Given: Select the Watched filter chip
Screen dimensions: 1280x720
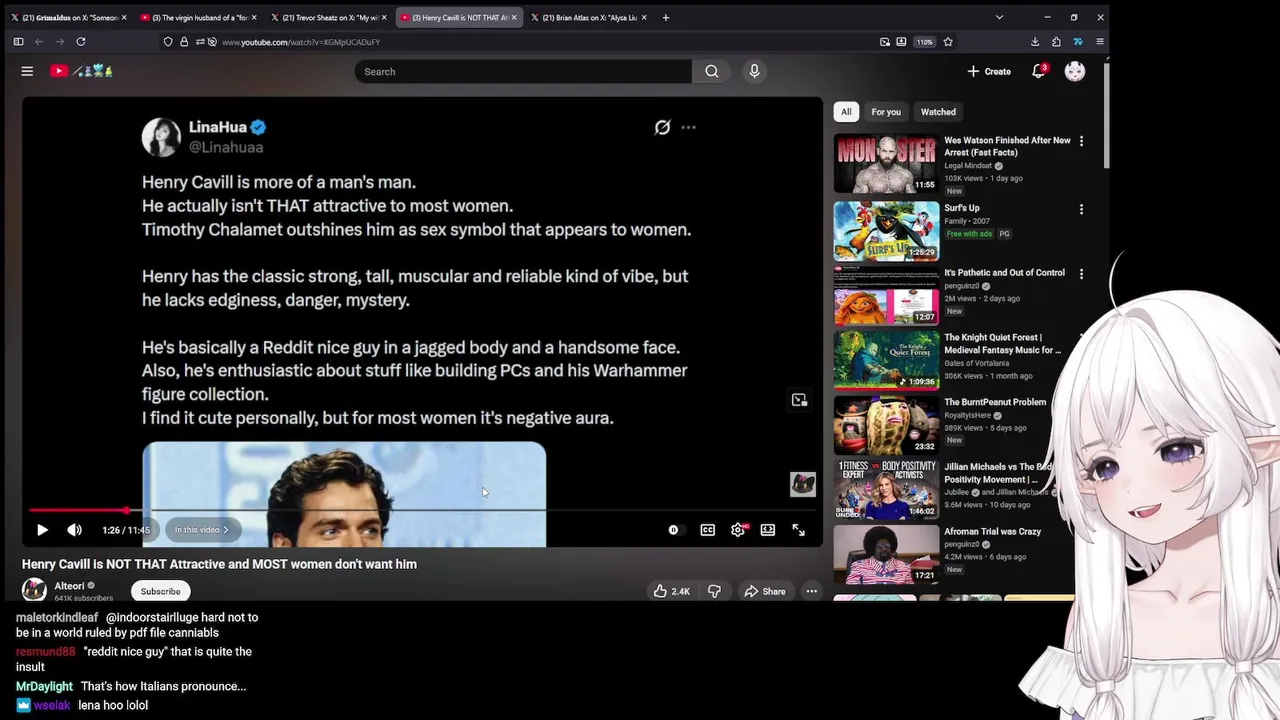Looking at the screenshot, I should [938, 112].
